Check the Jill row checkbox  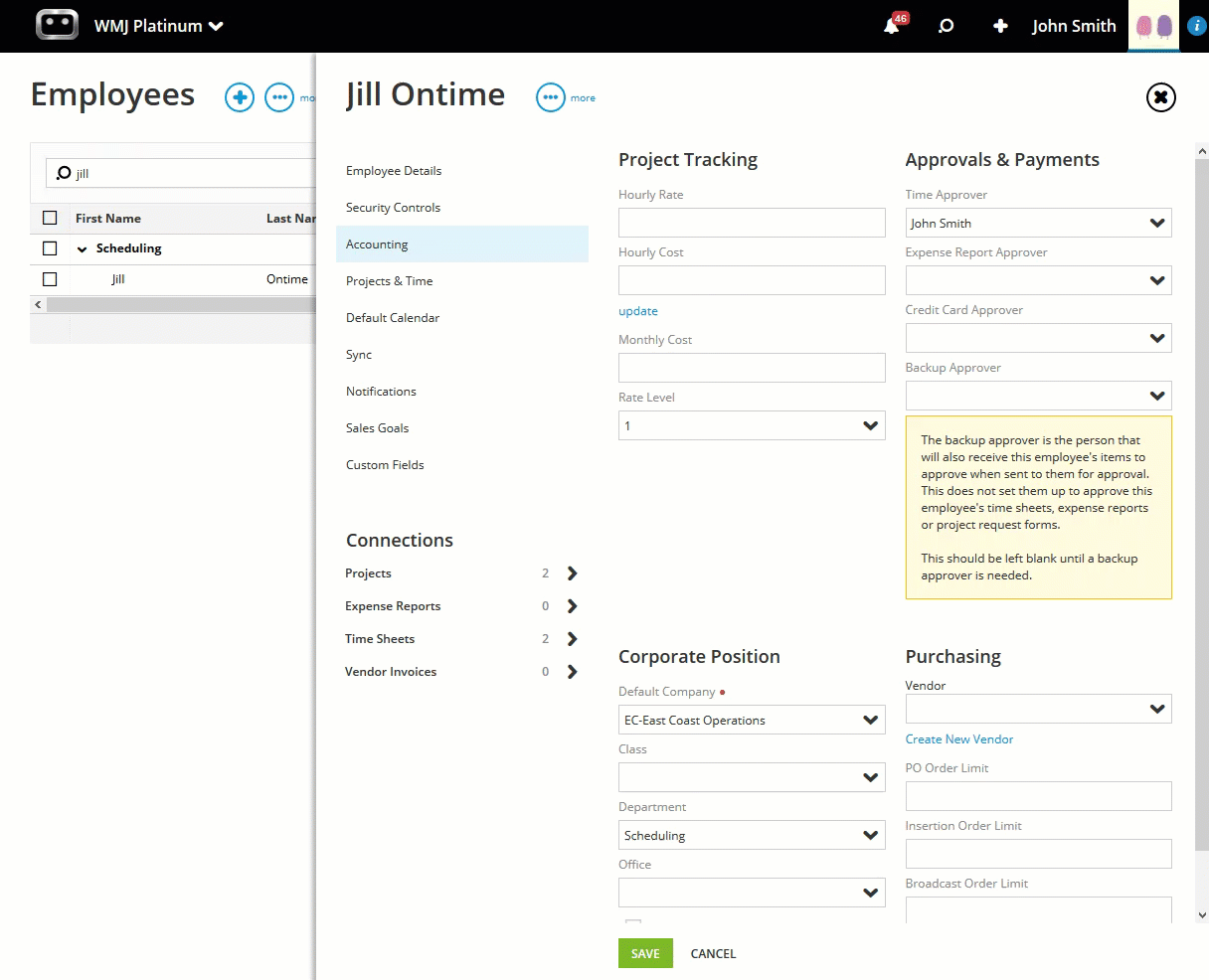50,279
